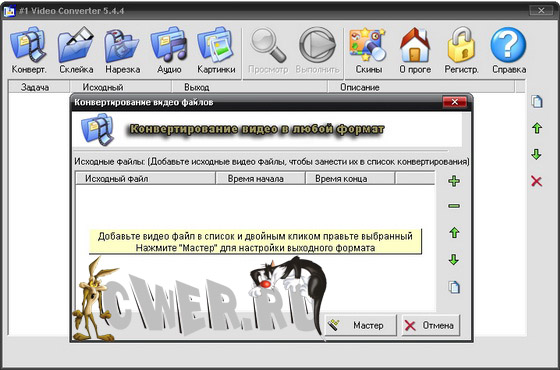
Task: Open the Склейка join tool
Action: point(76,51)
